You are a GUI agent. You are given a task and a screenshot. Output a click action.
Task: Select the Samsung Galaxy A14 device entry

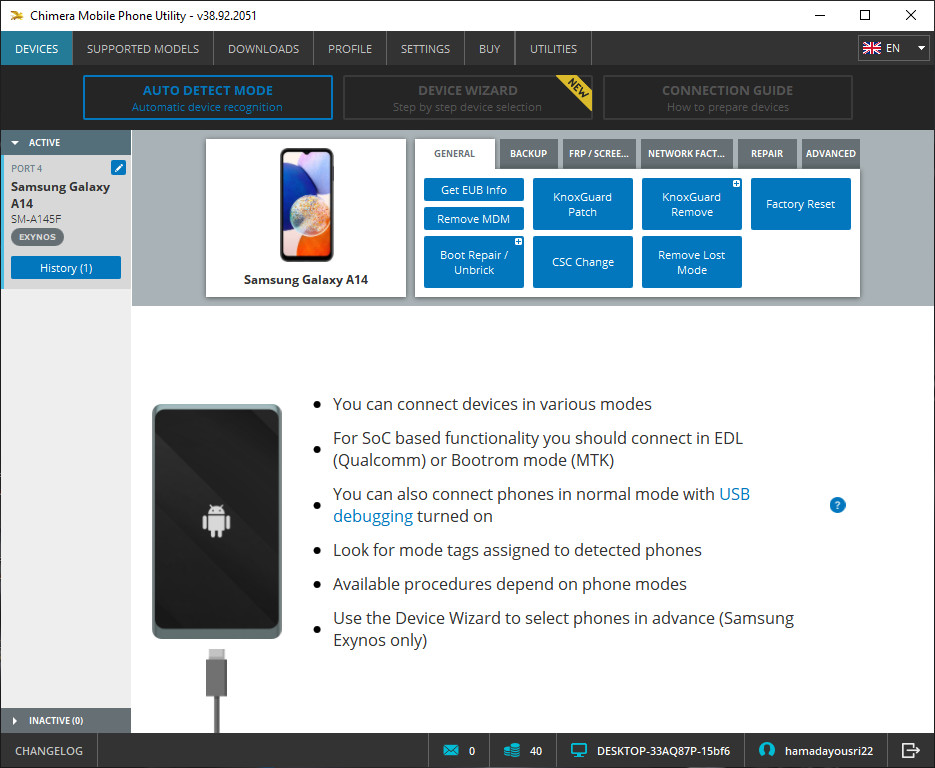66,222
